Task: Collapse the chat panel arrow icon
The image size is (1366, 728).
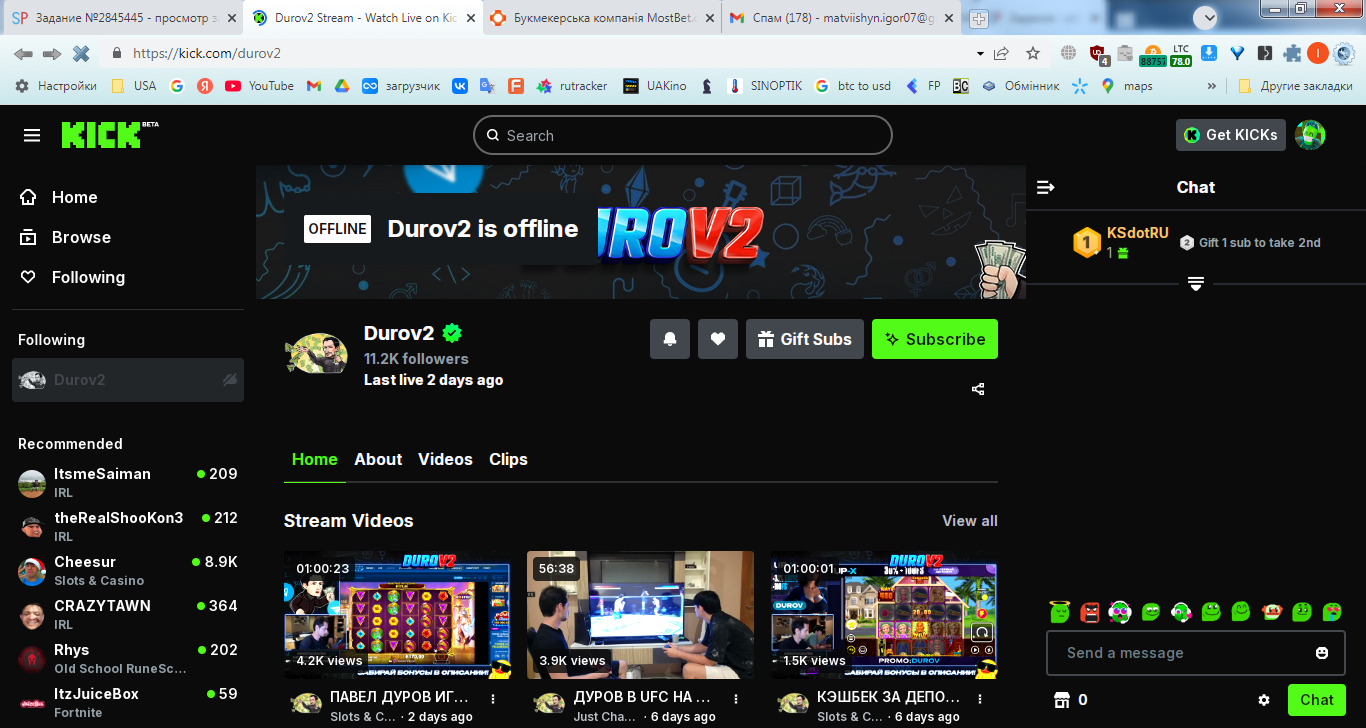Action: pos(1046,187)
